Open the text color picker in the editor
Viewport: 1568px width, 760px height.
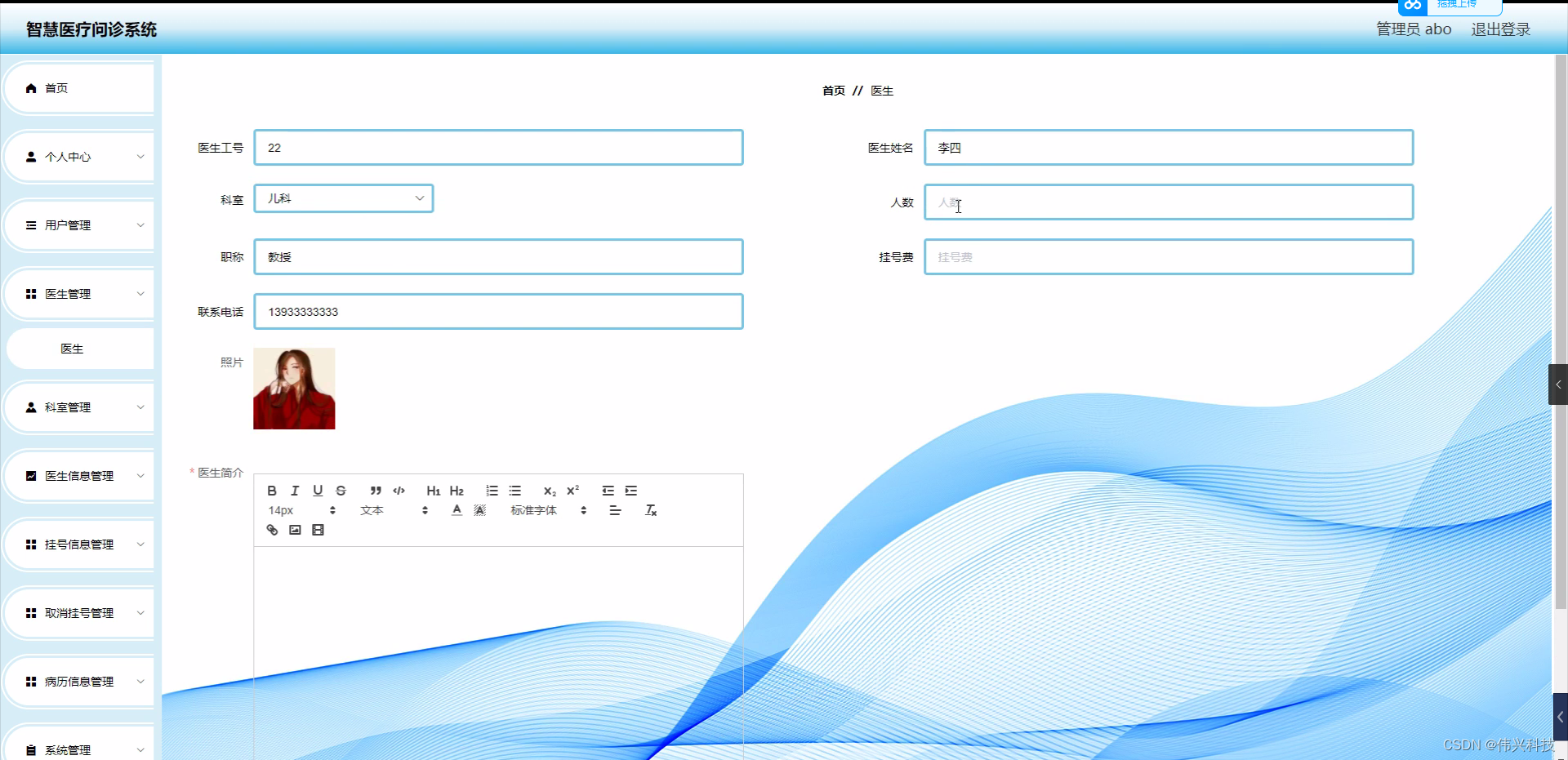[457, 509]
